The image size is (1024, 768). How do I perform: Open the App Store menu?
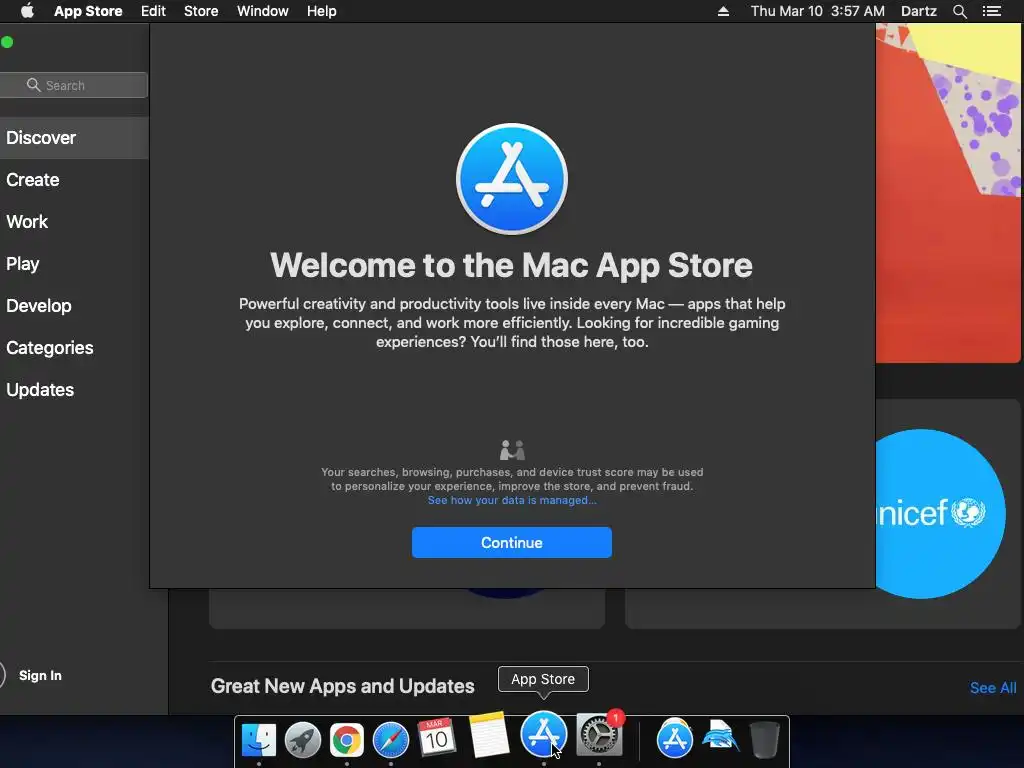(x=88, y=11)
